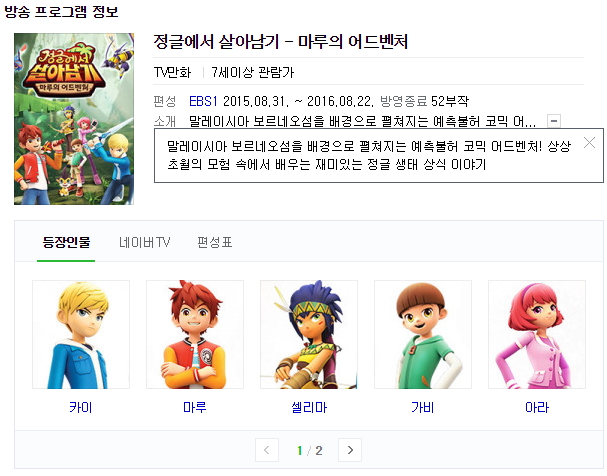Open the EBS1 channel link
Viewport: 607px width, 476px height.
(x=203, y=101)
